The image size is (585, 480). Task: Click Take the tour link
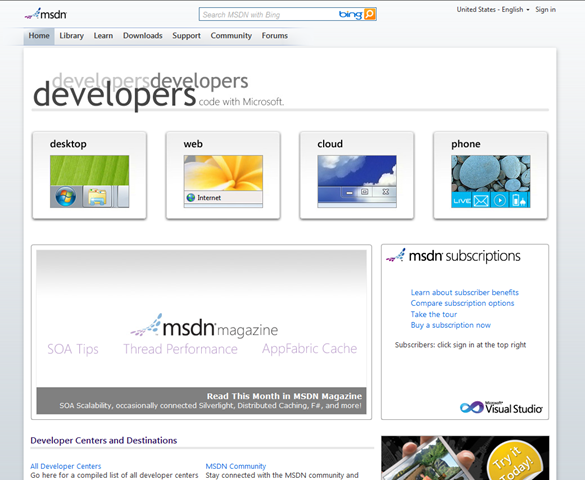[434, 314]
